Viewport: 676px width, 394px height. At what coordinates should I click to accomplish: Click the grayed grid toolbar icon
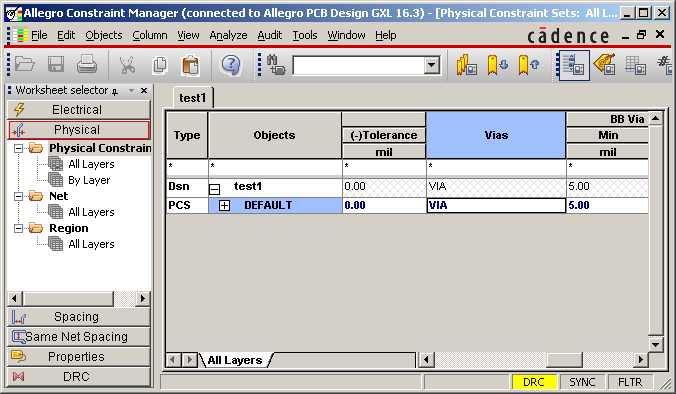click(x=635, y=65)
